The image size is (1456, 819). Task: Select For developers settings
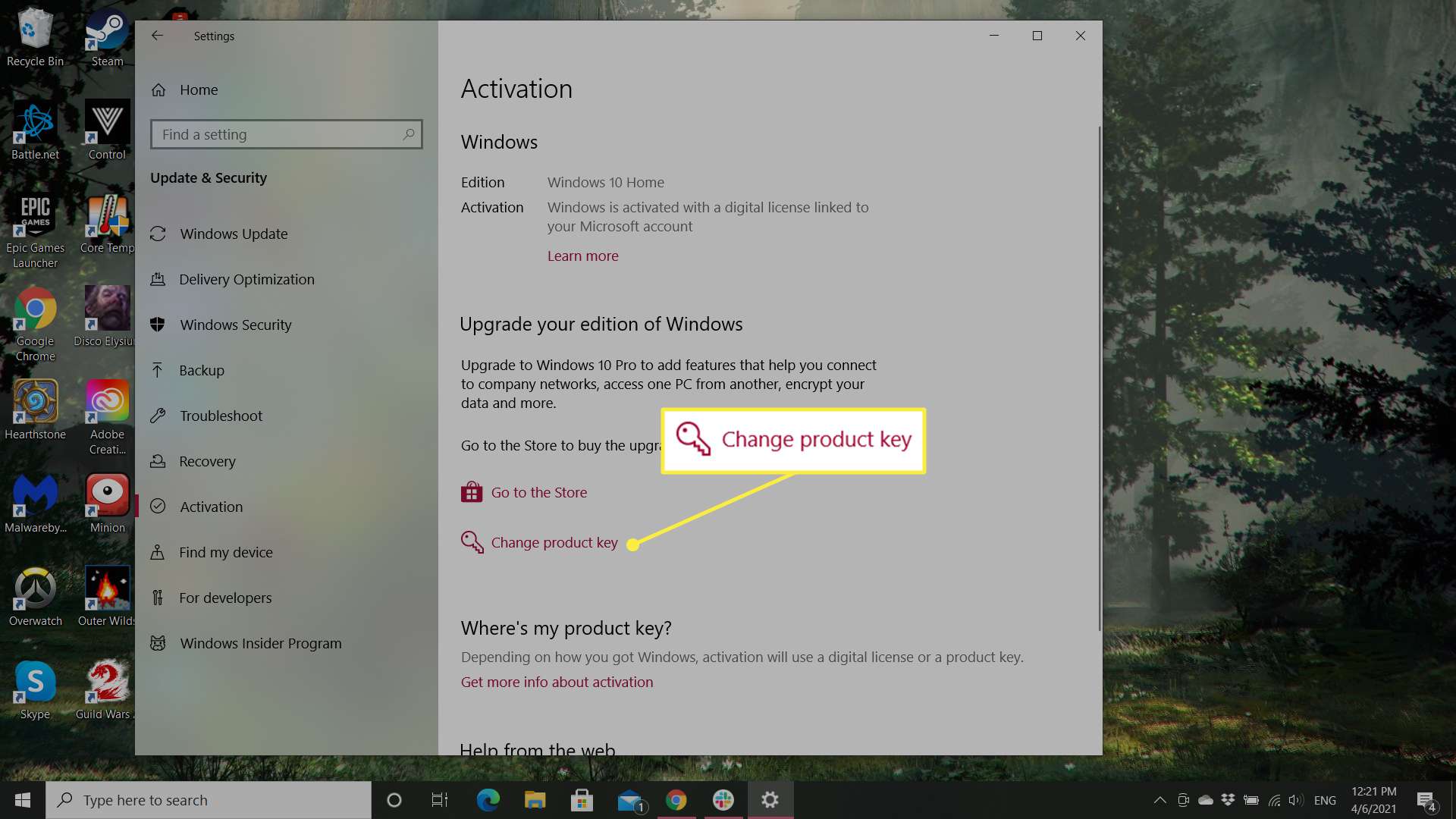(x=225, y=597)
